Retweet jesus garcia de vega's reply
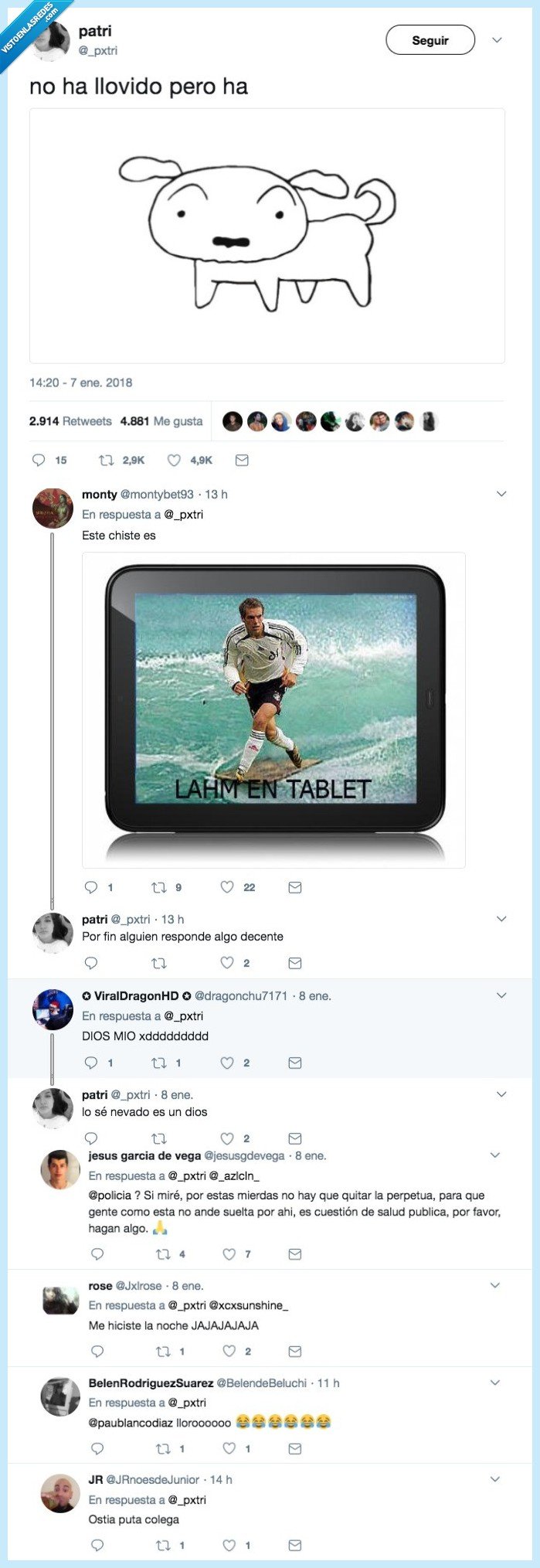Viewport: 540px width, 1568px height. 163,1253
